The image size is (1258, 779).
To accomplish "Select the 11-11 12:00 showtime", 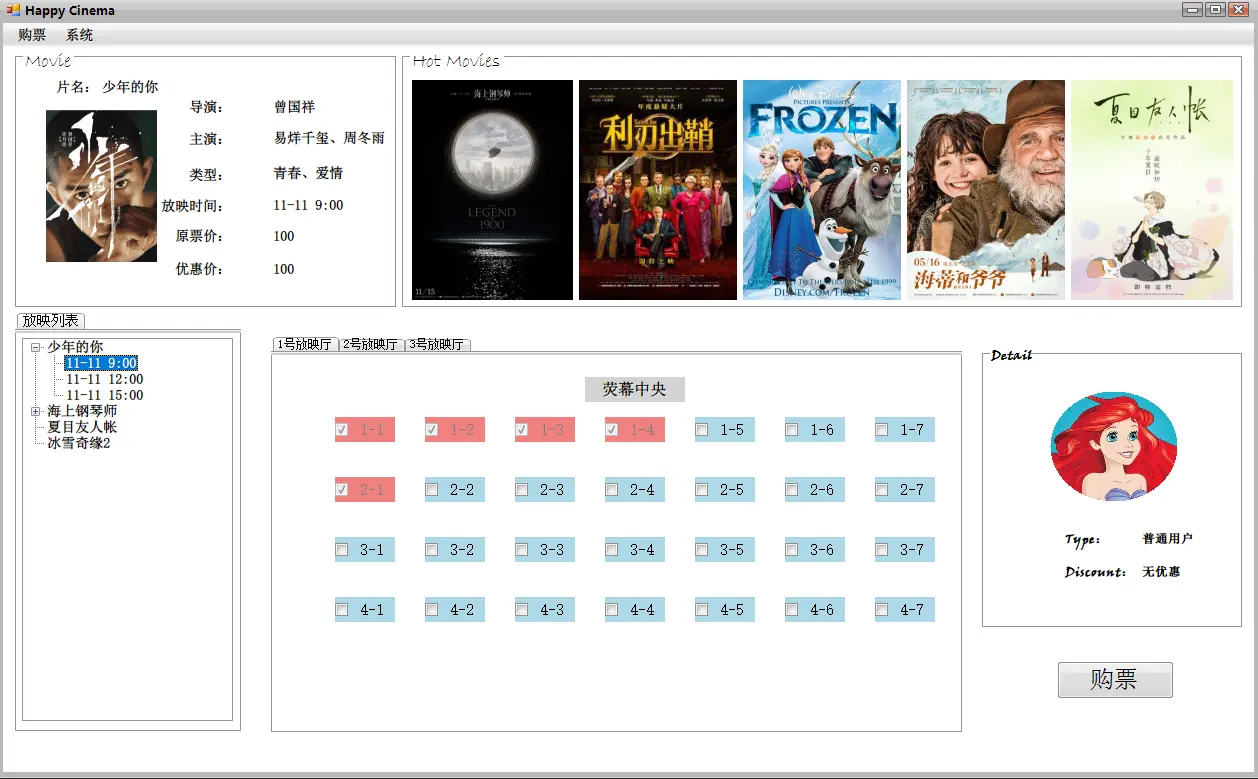I will pos(105,379).
